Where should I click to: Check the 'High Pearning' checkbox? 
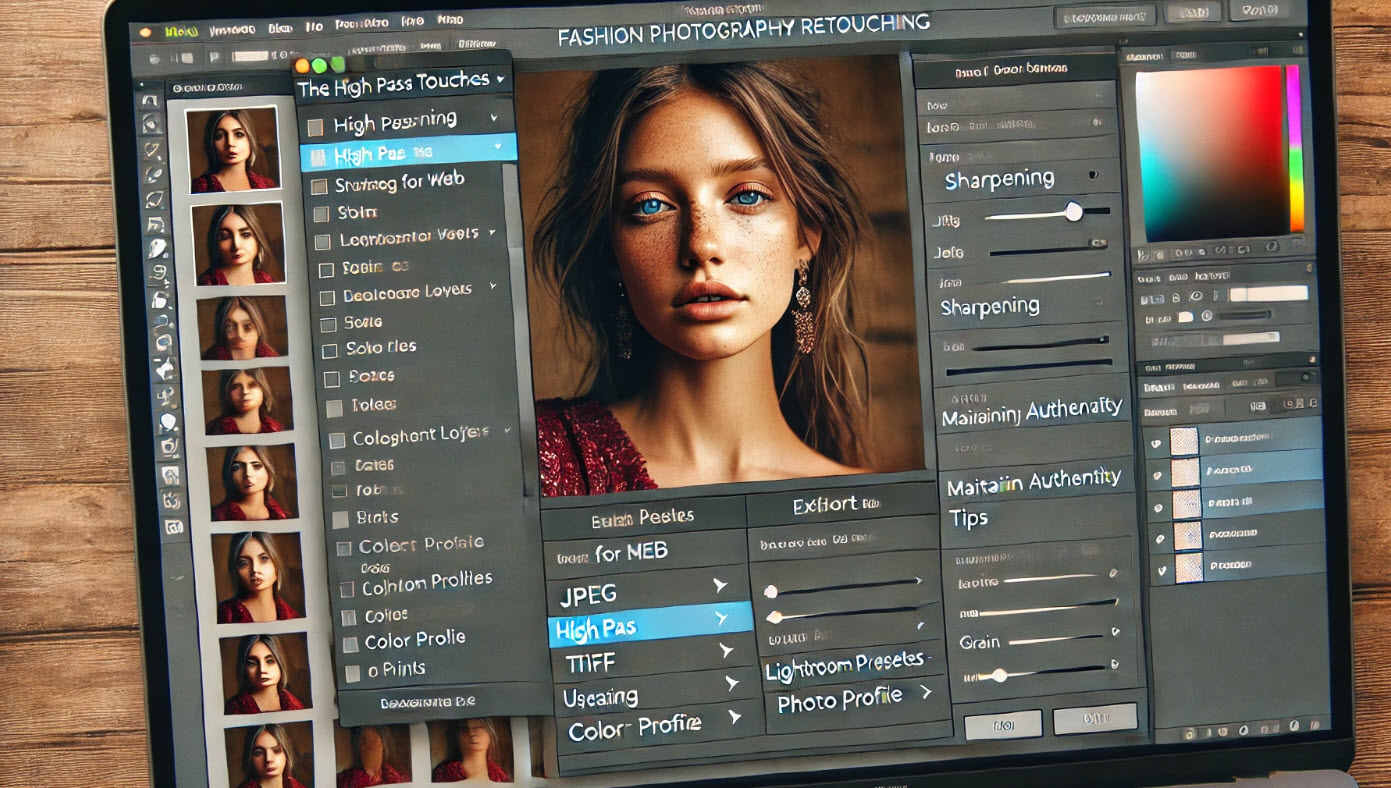[x=316, y=127]
